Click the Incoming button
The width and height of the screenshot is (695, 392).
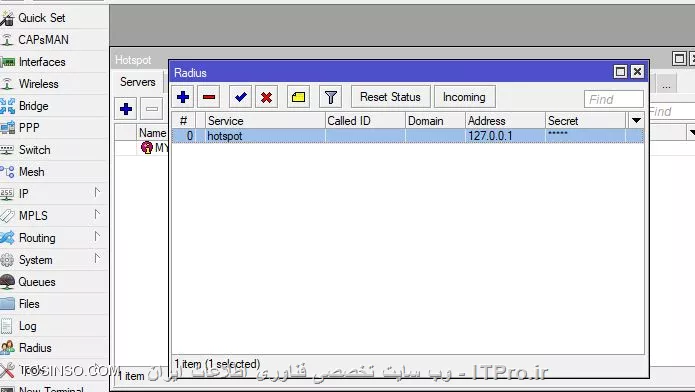point(464,97)
